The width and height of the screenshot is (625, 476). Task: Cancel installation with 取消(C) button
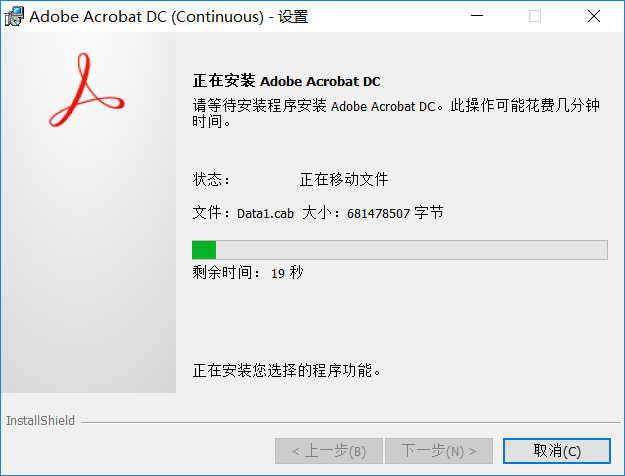(556, 451)
